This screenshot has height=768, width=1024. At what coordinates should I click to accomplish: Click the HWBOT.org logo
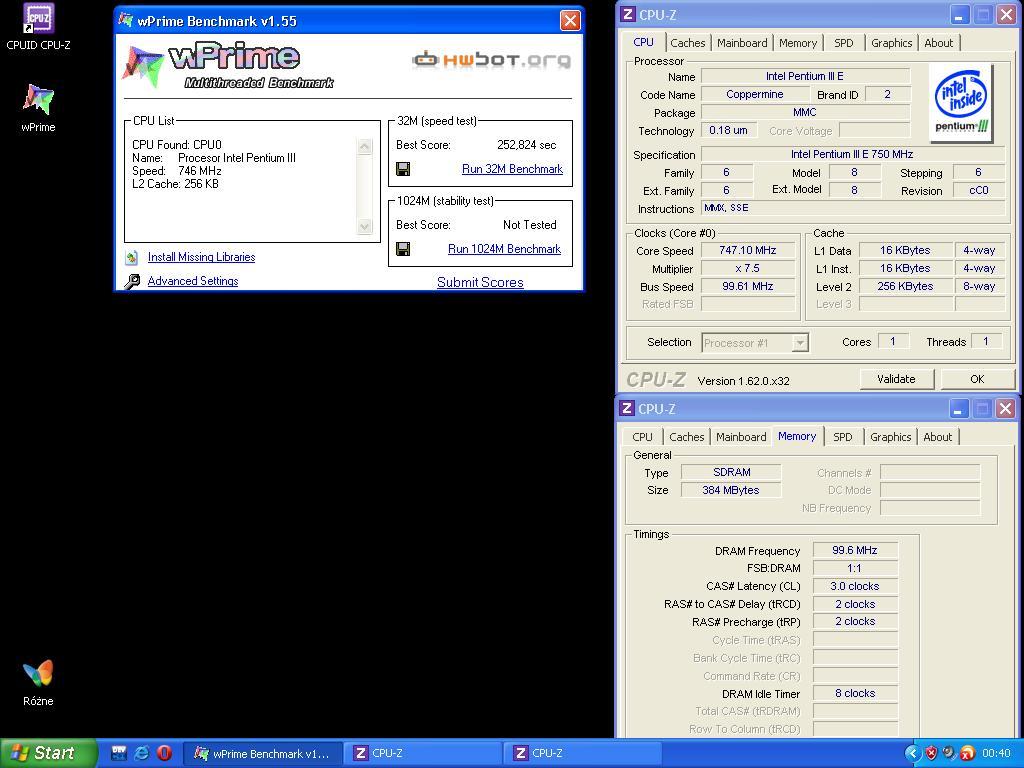491,60
